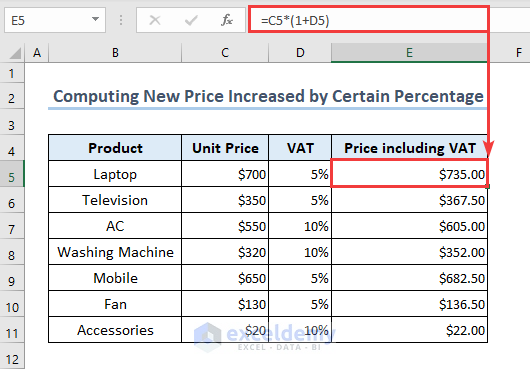Click the three-dot formula bar handle
The width and height of the screenshot is (530, 369).
click(x=121, y=20)
